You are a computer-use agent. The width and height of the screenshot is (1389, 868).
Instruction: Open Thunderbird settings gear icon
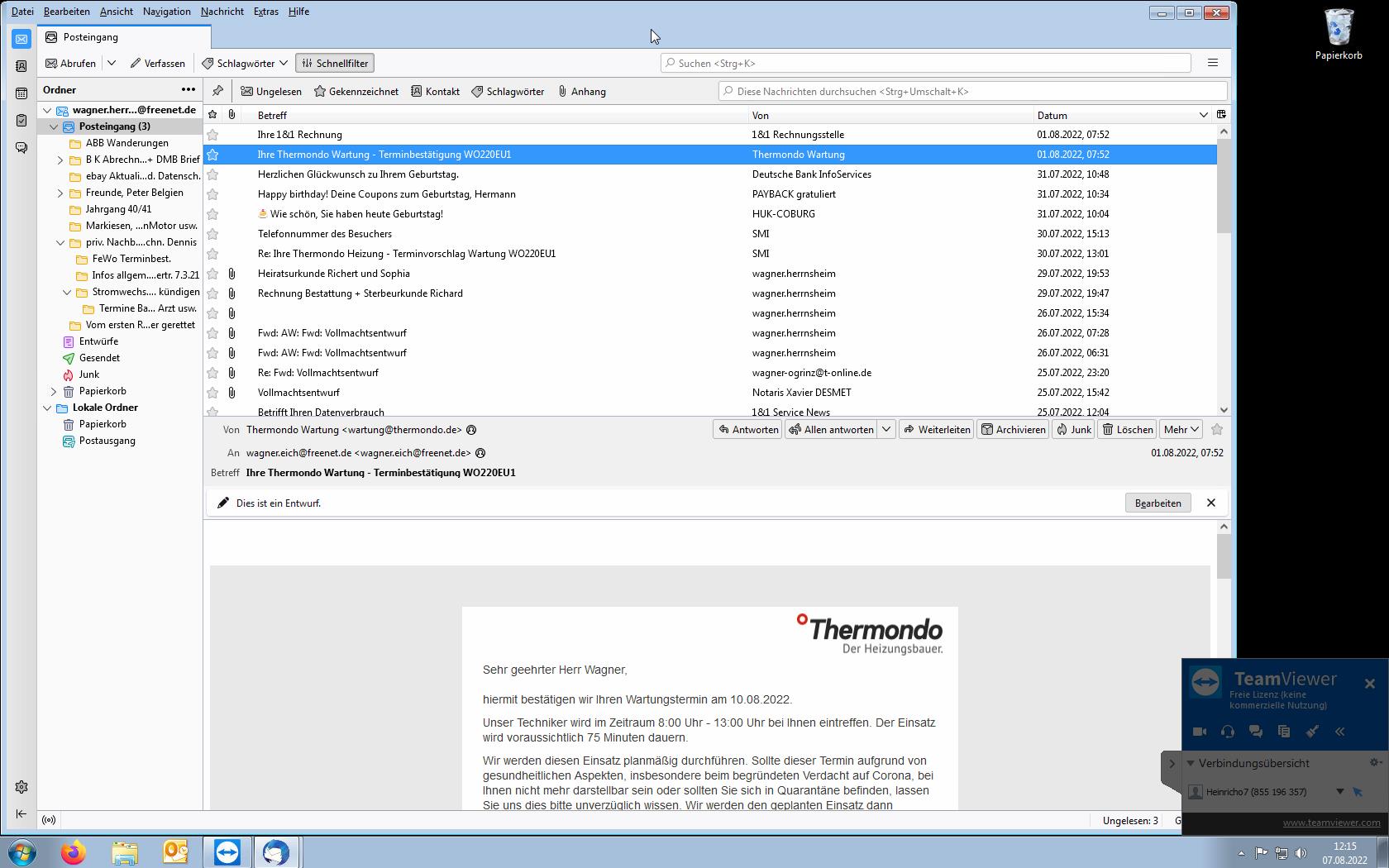click(21, 787)
